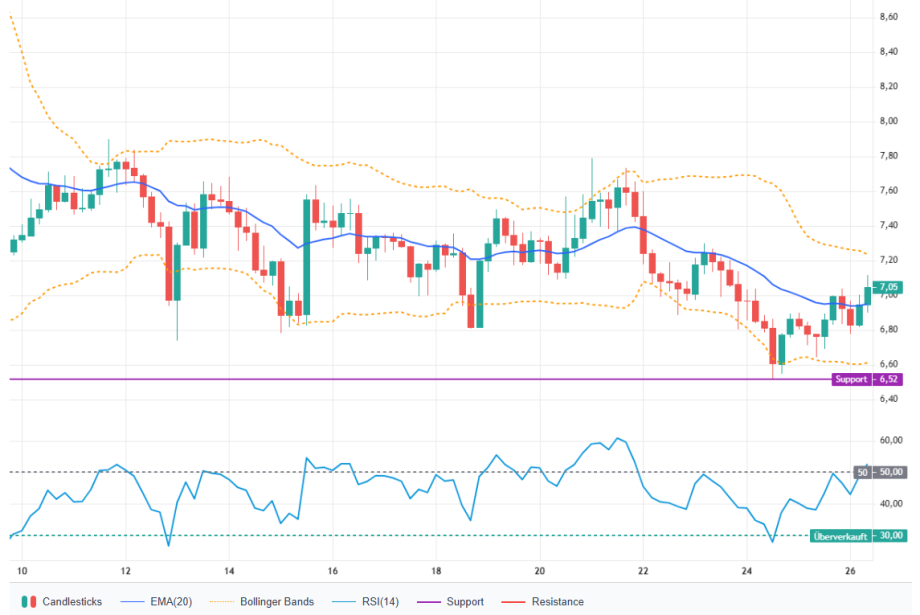Select the 8,60 price axis label
920x615 pixels.
click(x=888, y=17)
